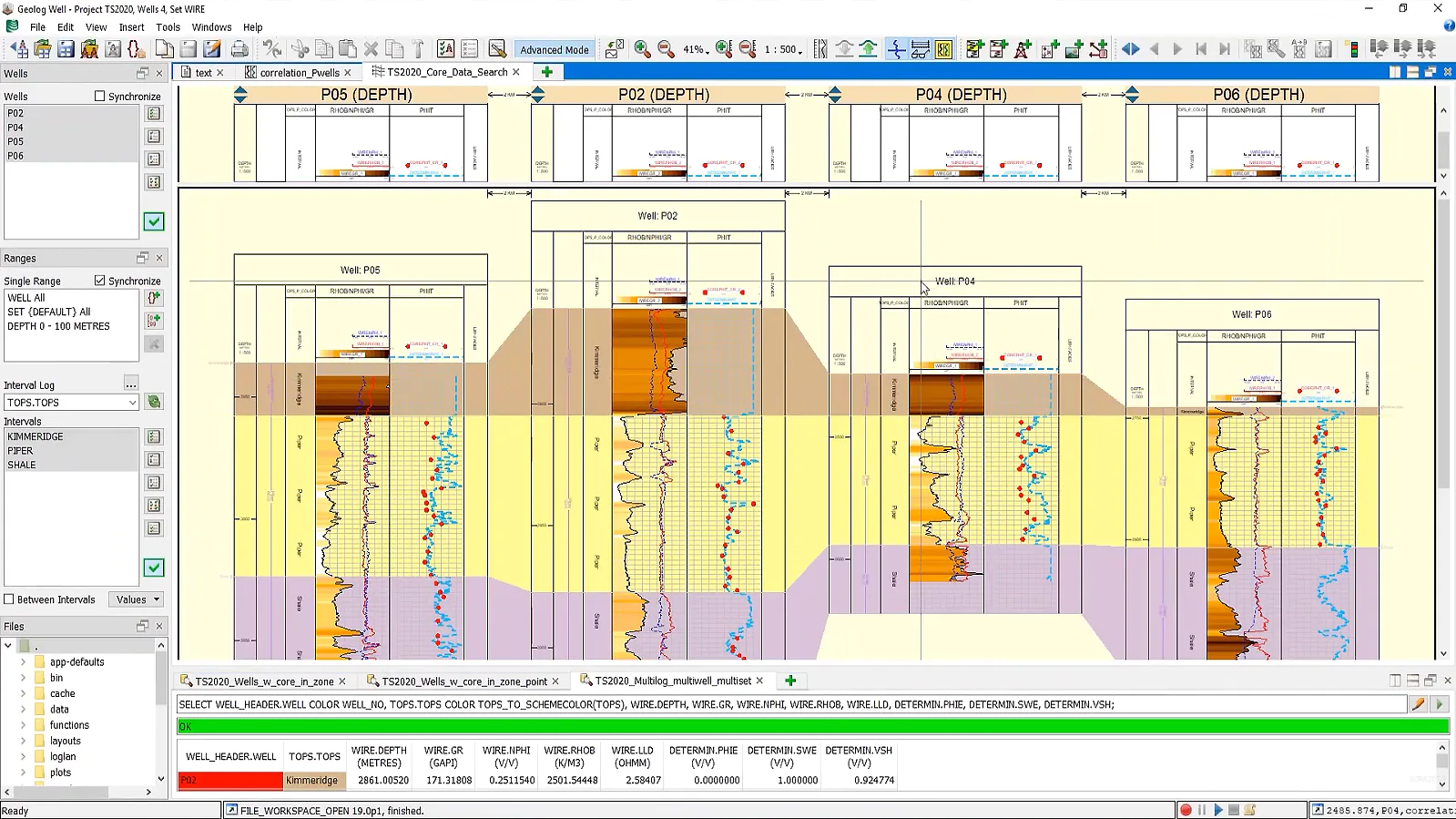Expand the bin folder node
The image size is (1456, 819).
(23, 678)
